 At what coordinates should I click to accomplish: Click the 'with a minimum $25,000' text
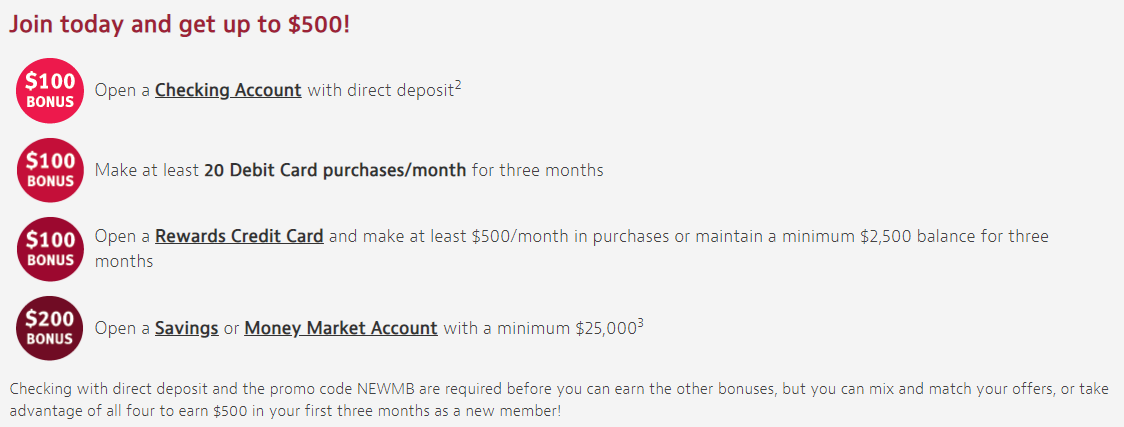540,328
